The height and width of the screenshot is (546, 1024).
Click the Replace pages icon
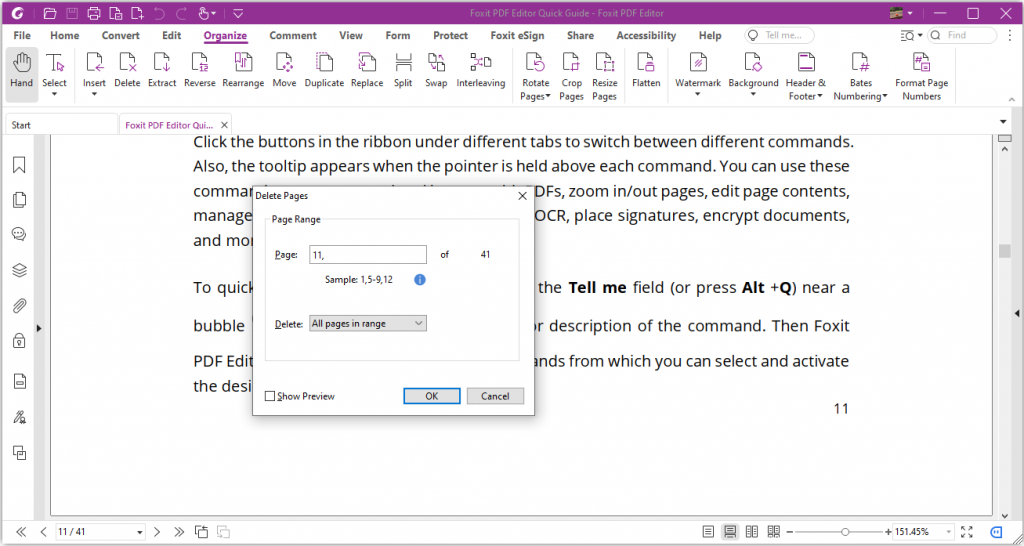pyautogui.click(x=366, y=71)
